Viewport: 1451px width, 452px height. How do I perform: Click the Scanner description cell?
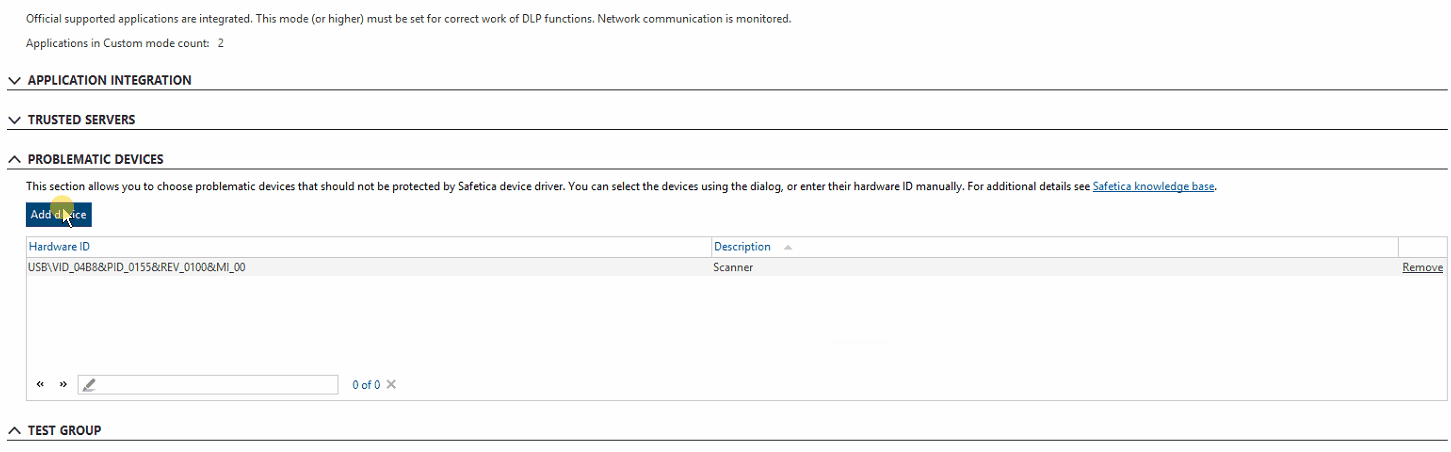point(733,268)
